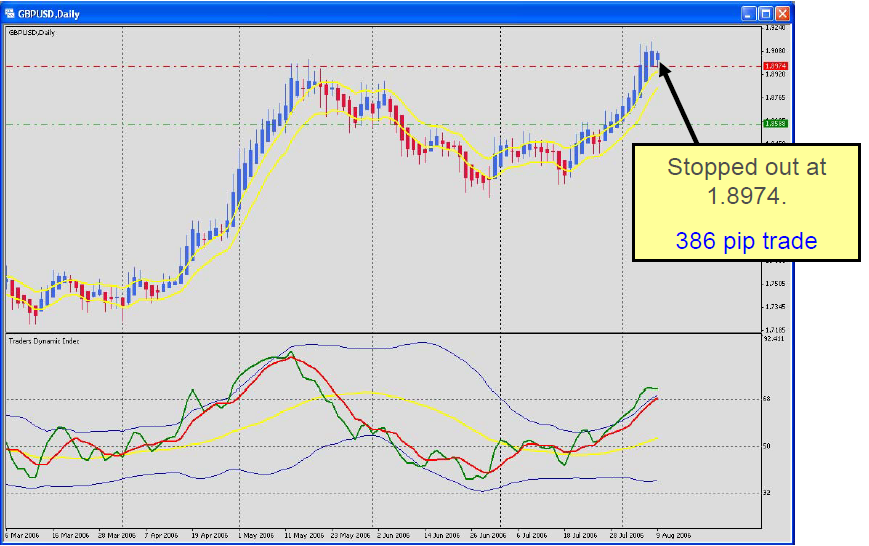Click the 1.8765 price axis label

tap(775, 98)
